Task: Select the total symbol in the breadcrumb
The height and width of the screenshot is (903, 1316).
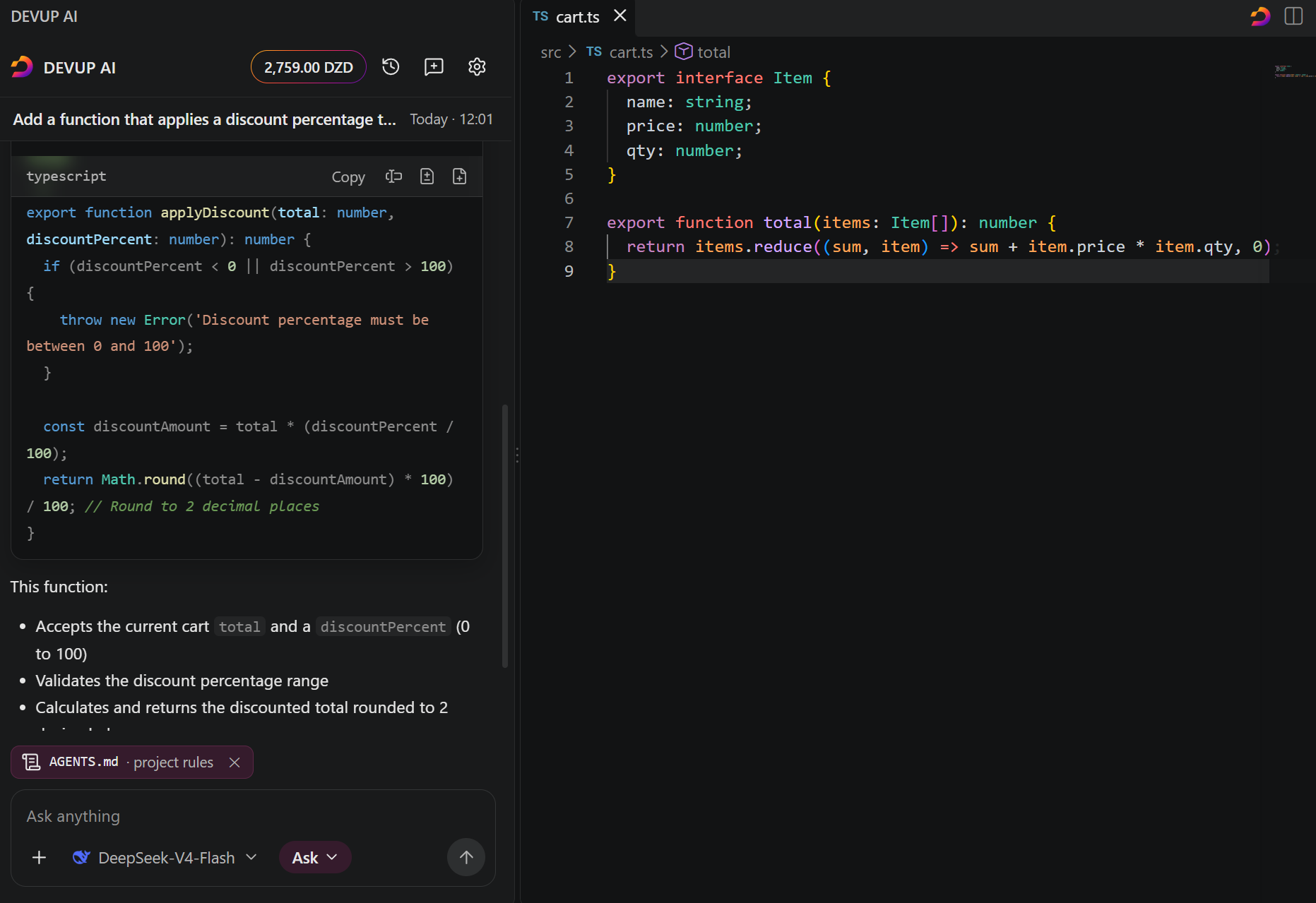Action: [x=703, y=52]
